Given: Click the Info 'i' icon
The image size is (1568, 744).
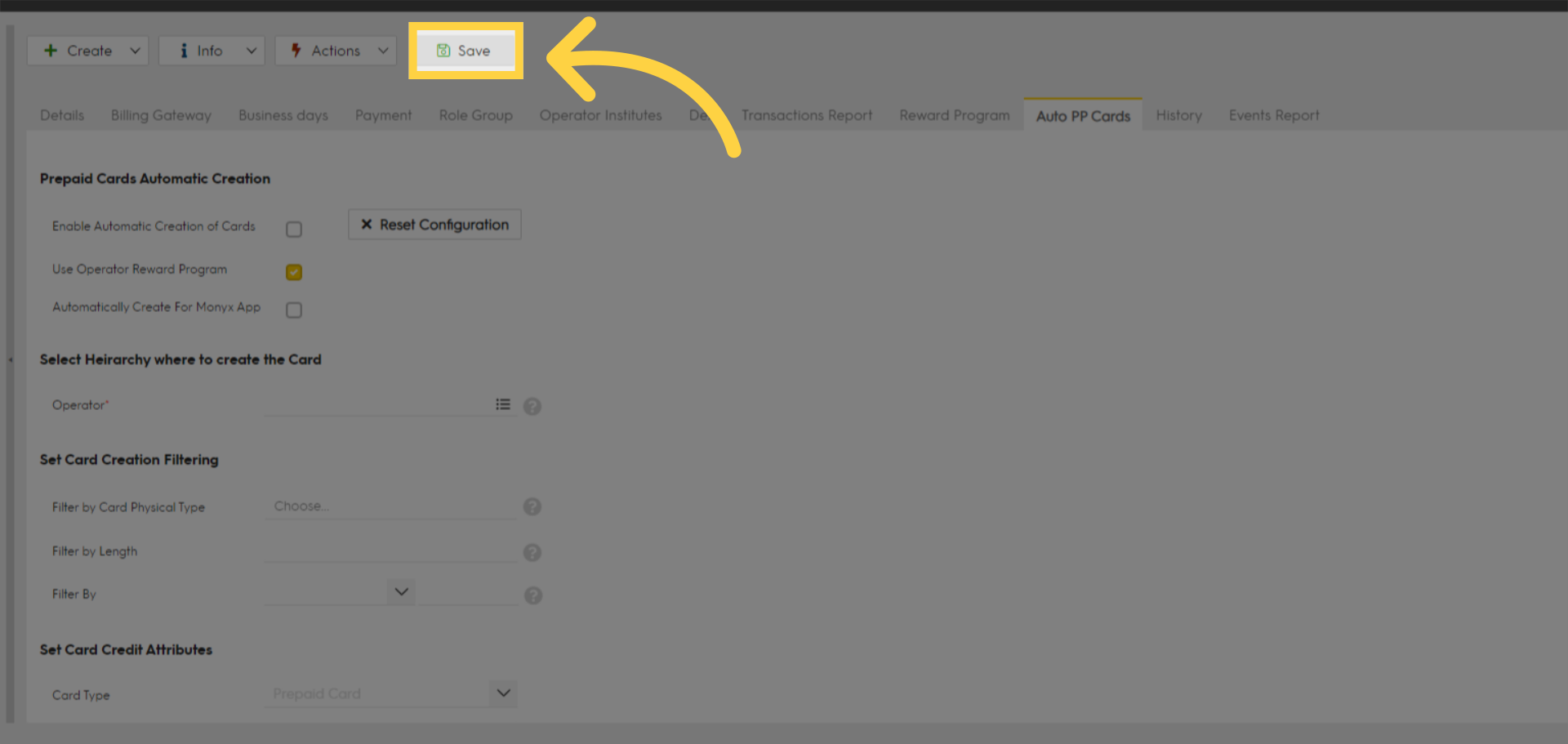Looking at the screenshot, I should [184, 51].
